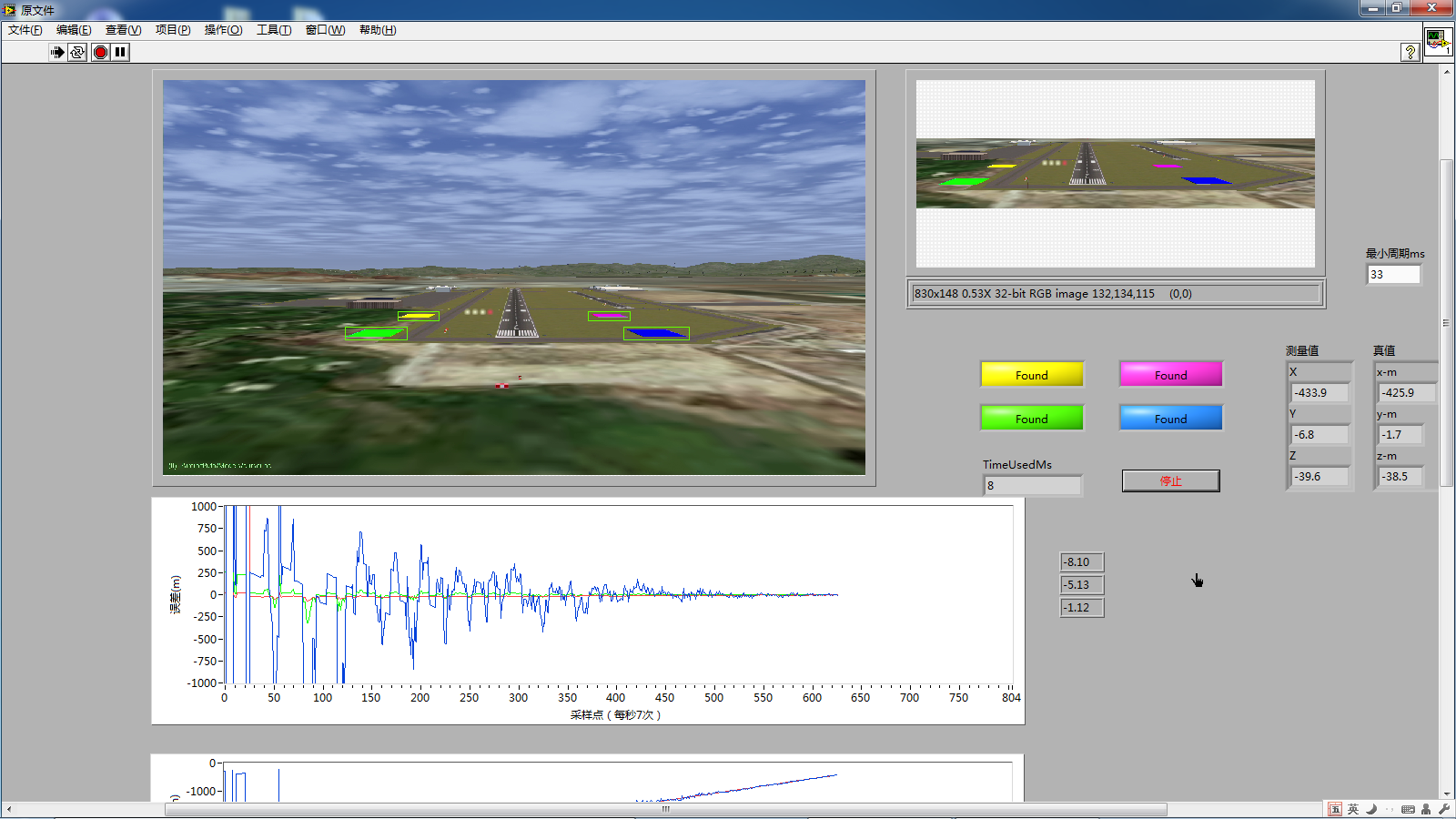Click the 真值 label
Image resolution: width=1456 pixels, height=819 pixels.
pos(1384,350)
